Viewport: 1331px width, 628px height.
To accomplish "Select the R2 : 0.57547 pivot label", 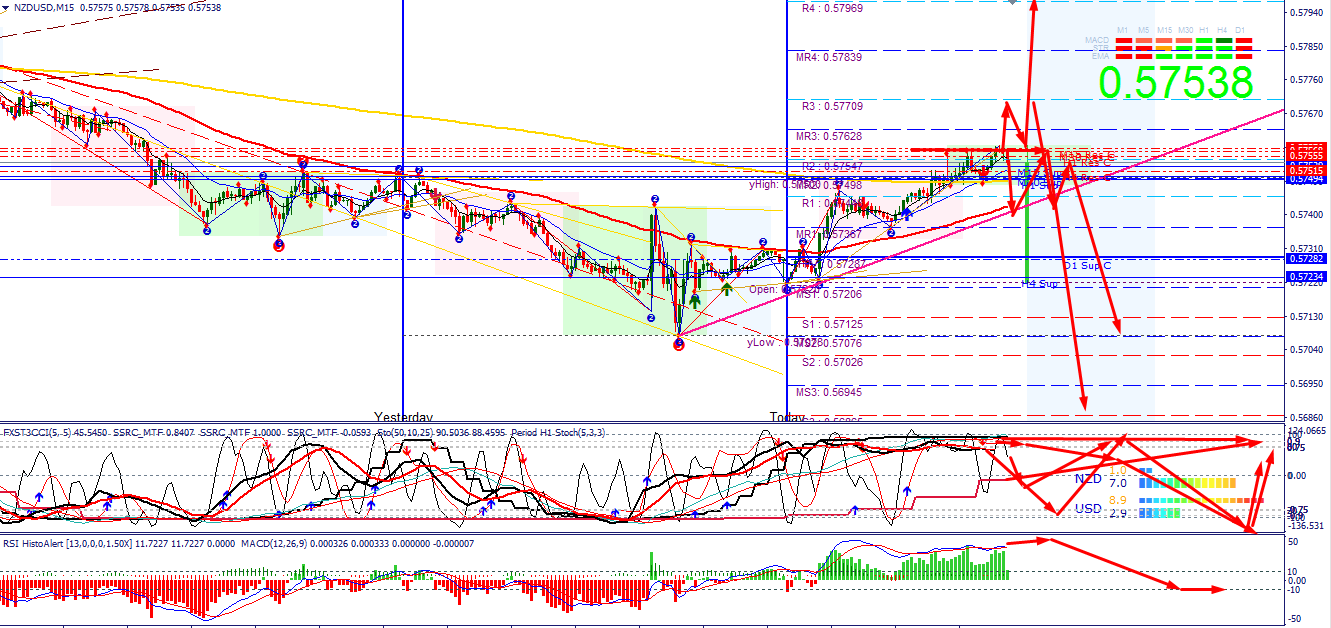I will [832, 166].
